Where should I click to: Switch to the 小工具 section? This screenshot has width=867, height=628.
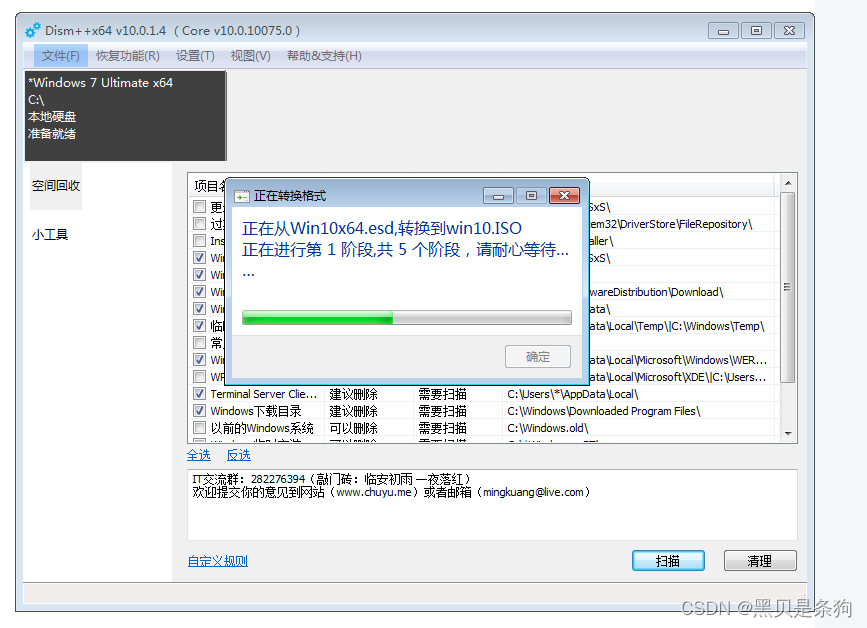(50, 235)
